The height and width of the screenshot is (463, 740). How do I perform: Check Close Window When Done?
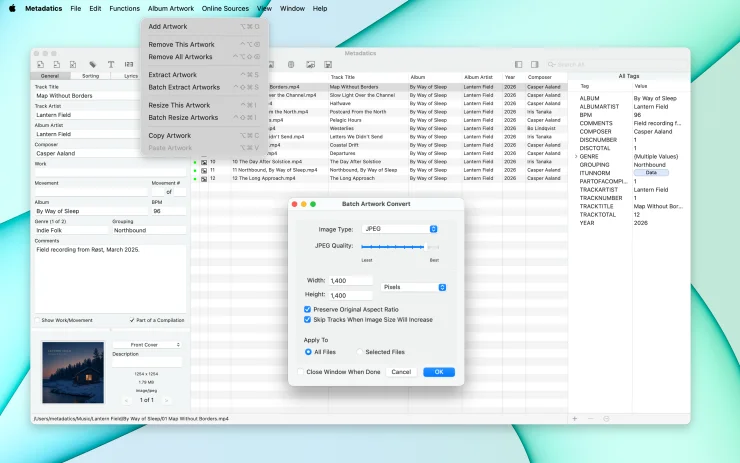[301, 372]
